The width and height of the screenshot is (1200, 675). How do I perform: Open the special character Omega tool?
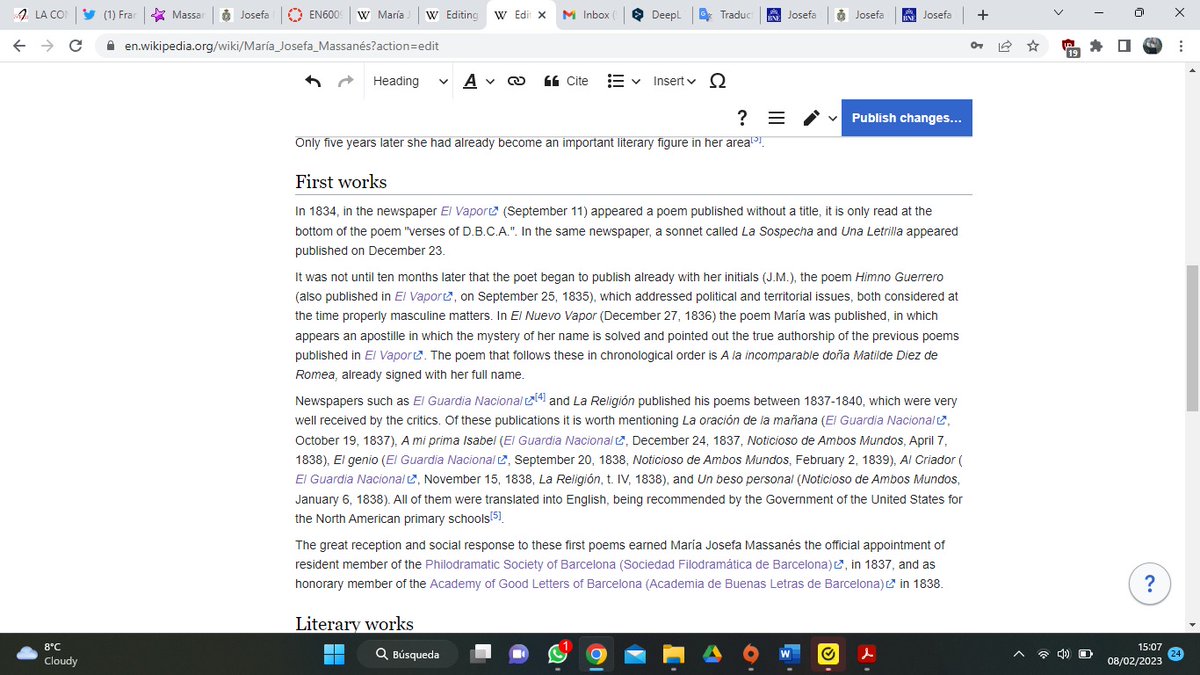click(717, 82)
